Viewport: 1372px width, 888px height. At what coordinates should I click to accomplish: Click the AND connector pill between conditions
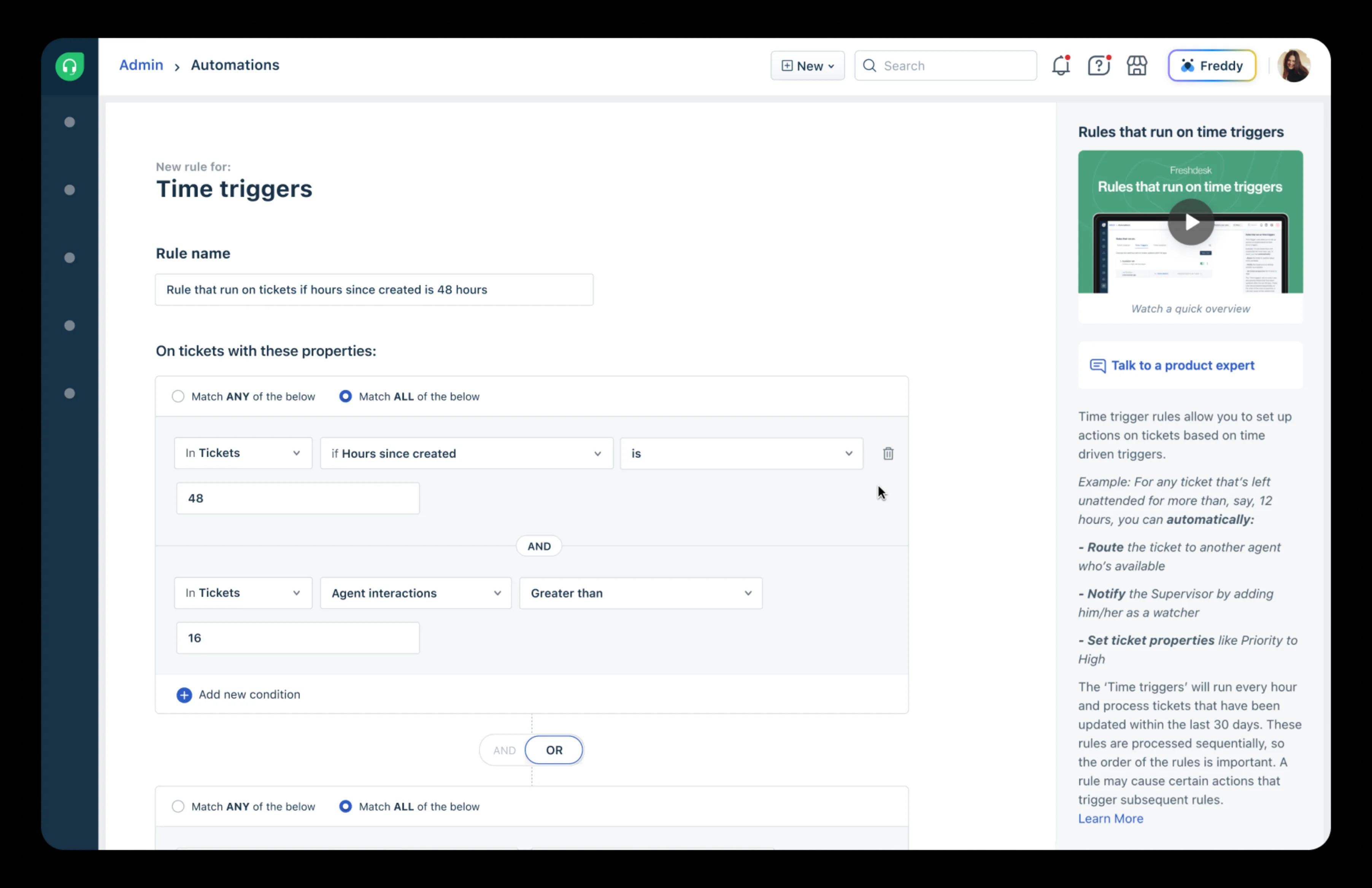point(539,546)
